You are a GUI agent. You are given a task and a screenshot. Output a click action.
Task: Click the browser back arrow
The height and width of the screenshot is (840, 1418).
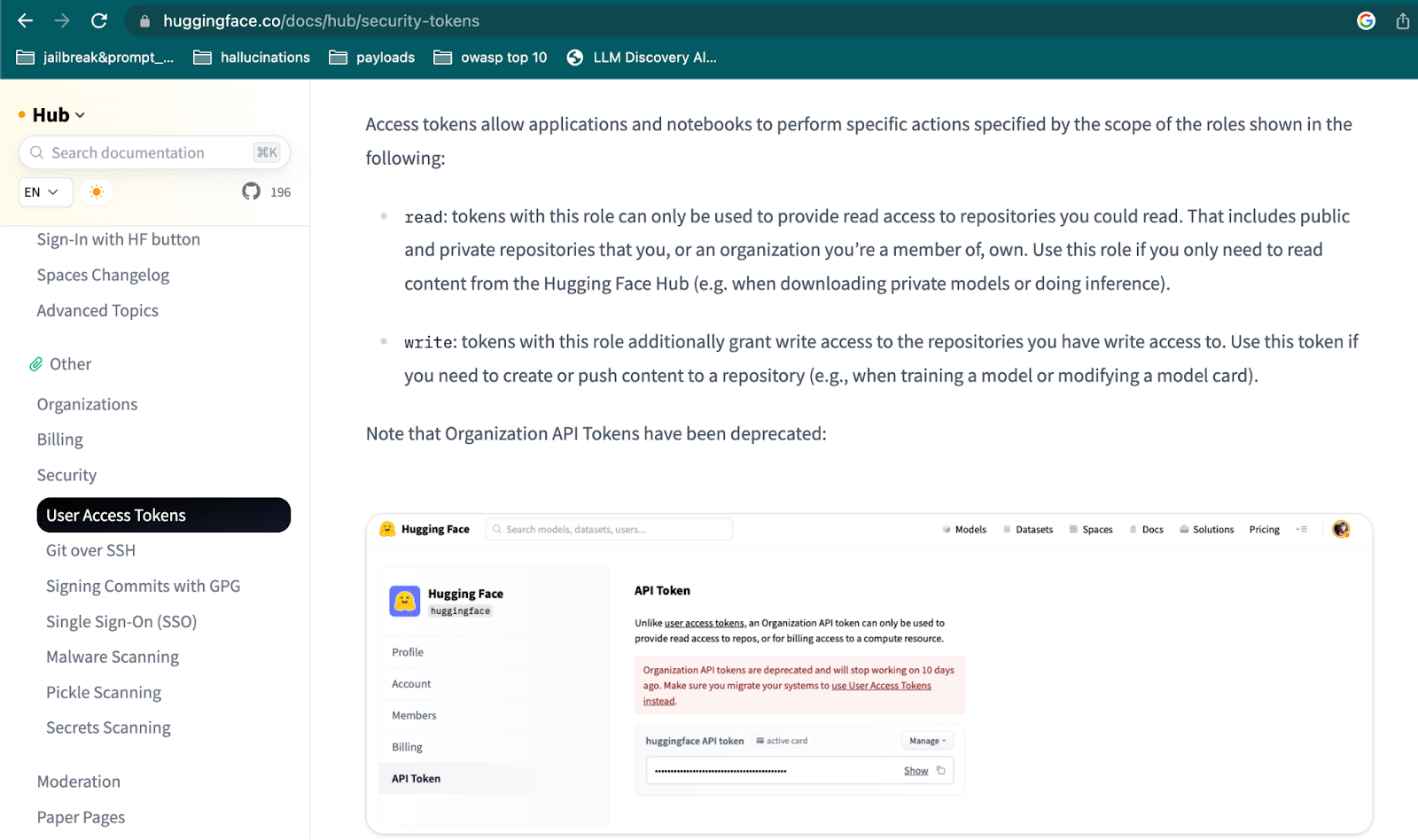[x=25, y=20]
